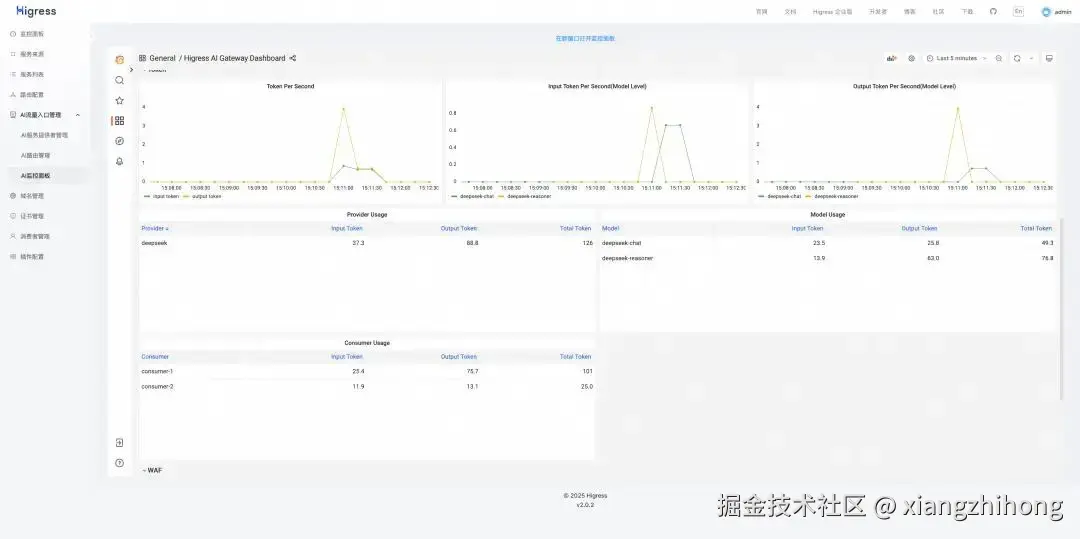This screenshot has width=1080, height=539.
Task: Open 文档 link in top navigation
Action: coord(790,12)
